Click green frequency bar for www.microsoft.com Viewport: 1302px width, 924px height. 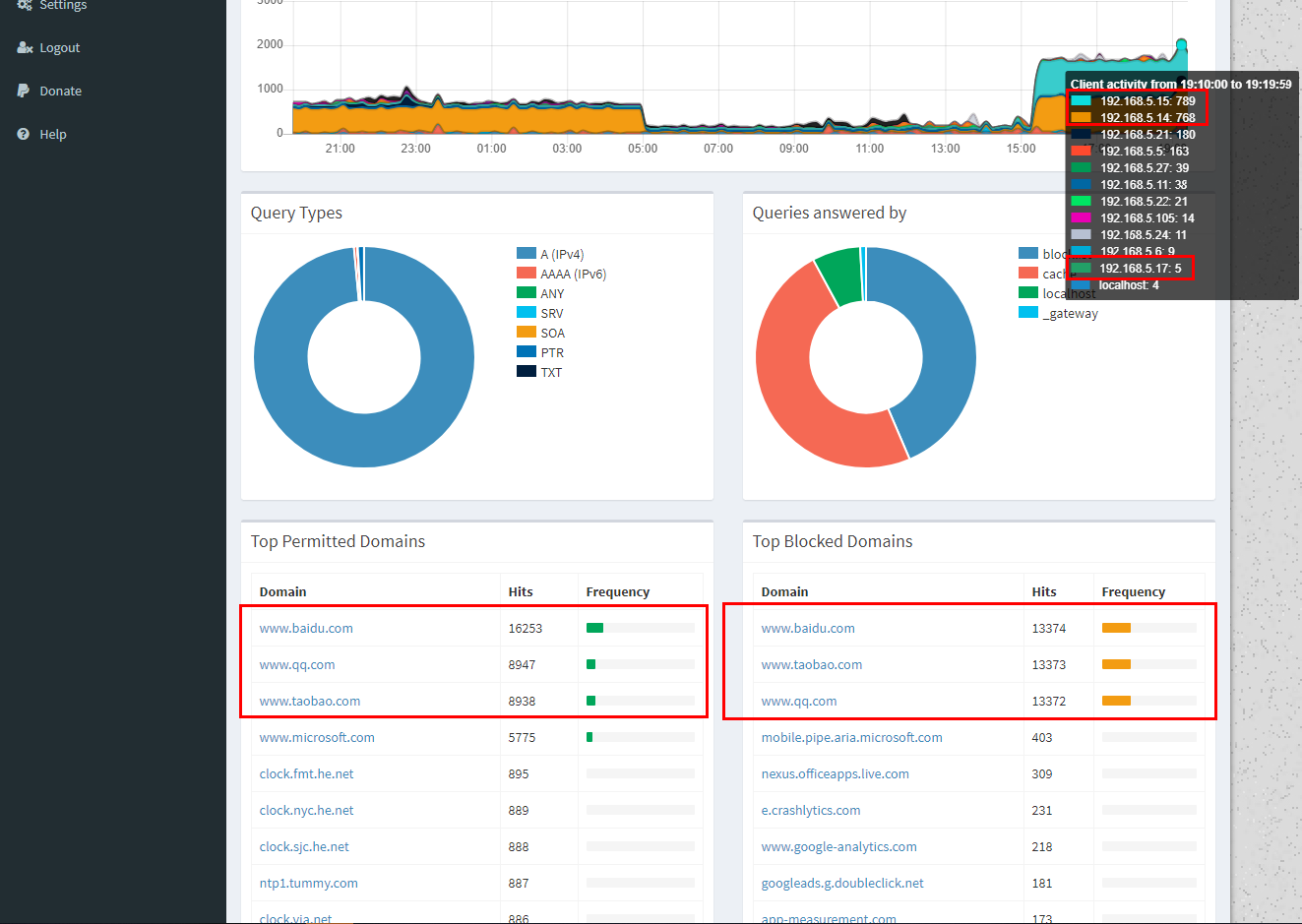[589, 737]
